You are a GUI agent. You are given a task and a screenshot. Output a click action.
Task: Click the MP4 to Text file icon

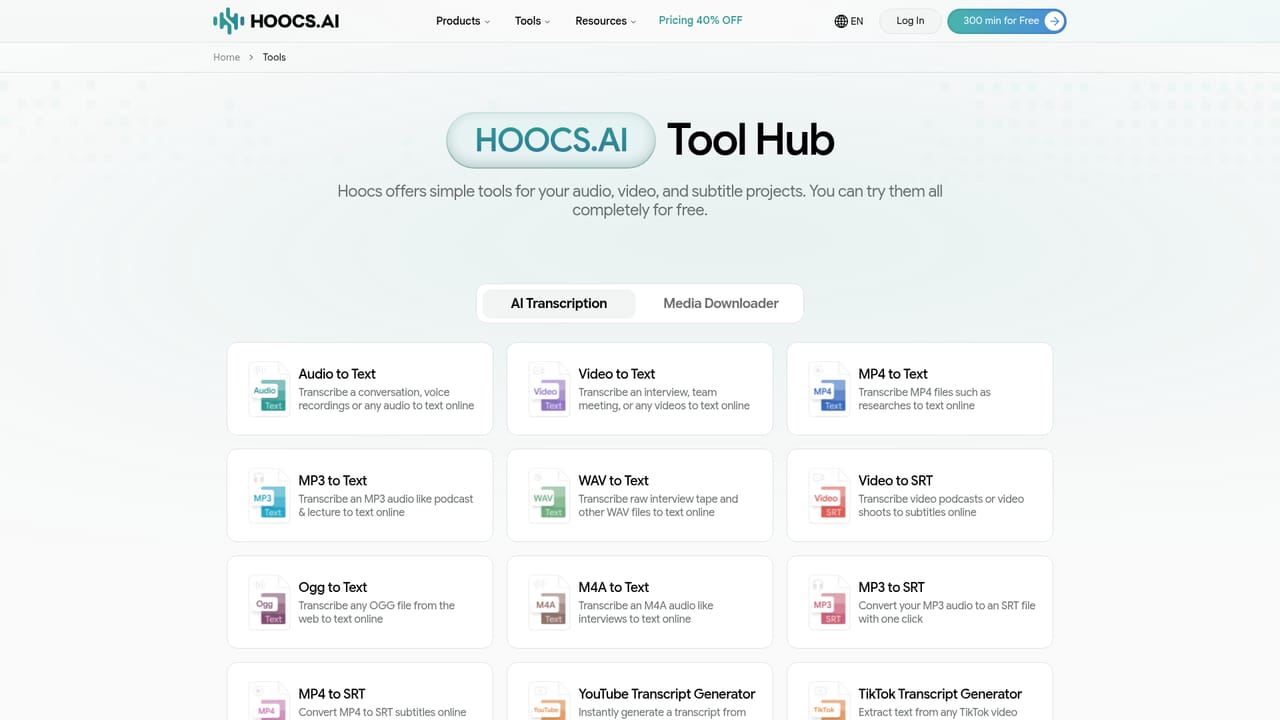click(x=827, y=389)
